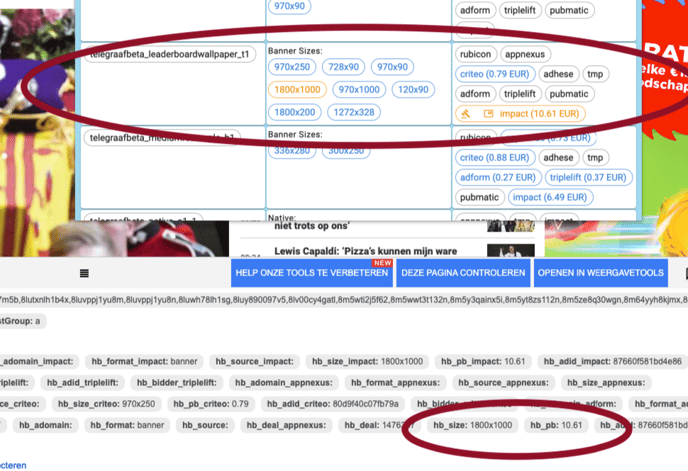Screen dimensions: 688x471
Task: Click the criteo (0.88 EUR) bidder chip
Action: (x=494, y=157)
